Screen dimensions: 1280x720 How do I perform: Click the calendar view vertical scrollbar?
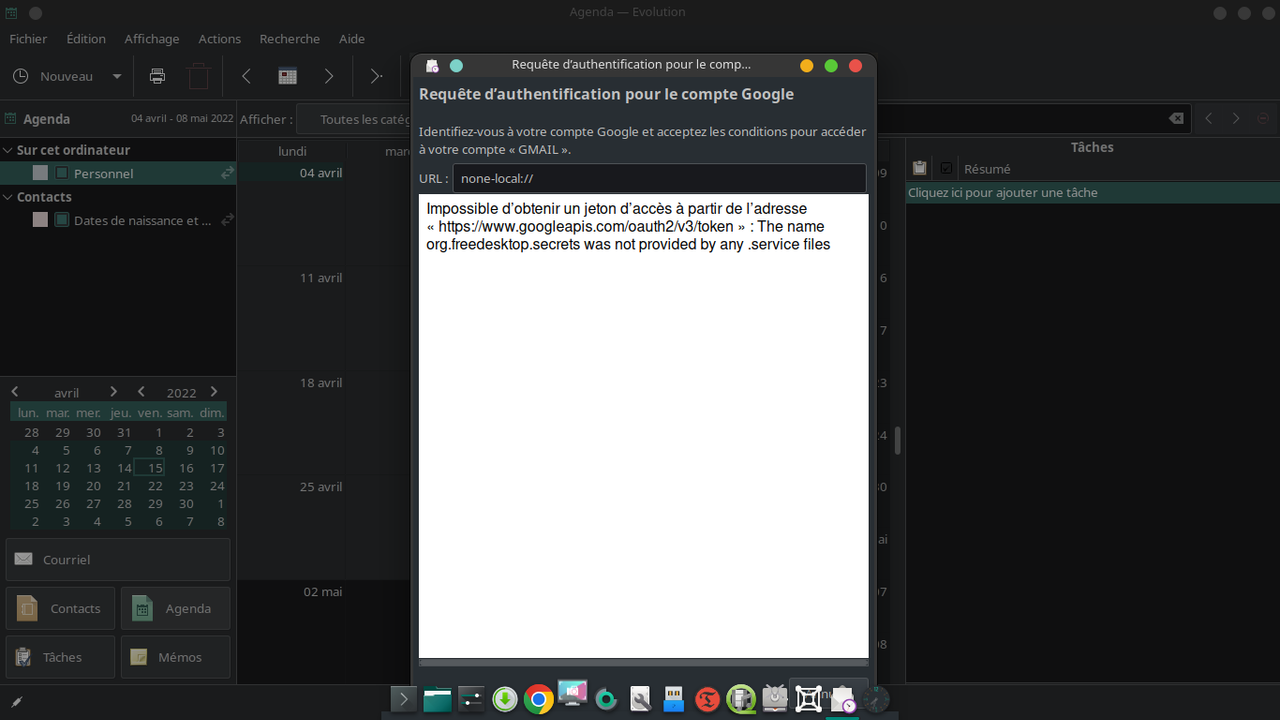tap(897, 440)
